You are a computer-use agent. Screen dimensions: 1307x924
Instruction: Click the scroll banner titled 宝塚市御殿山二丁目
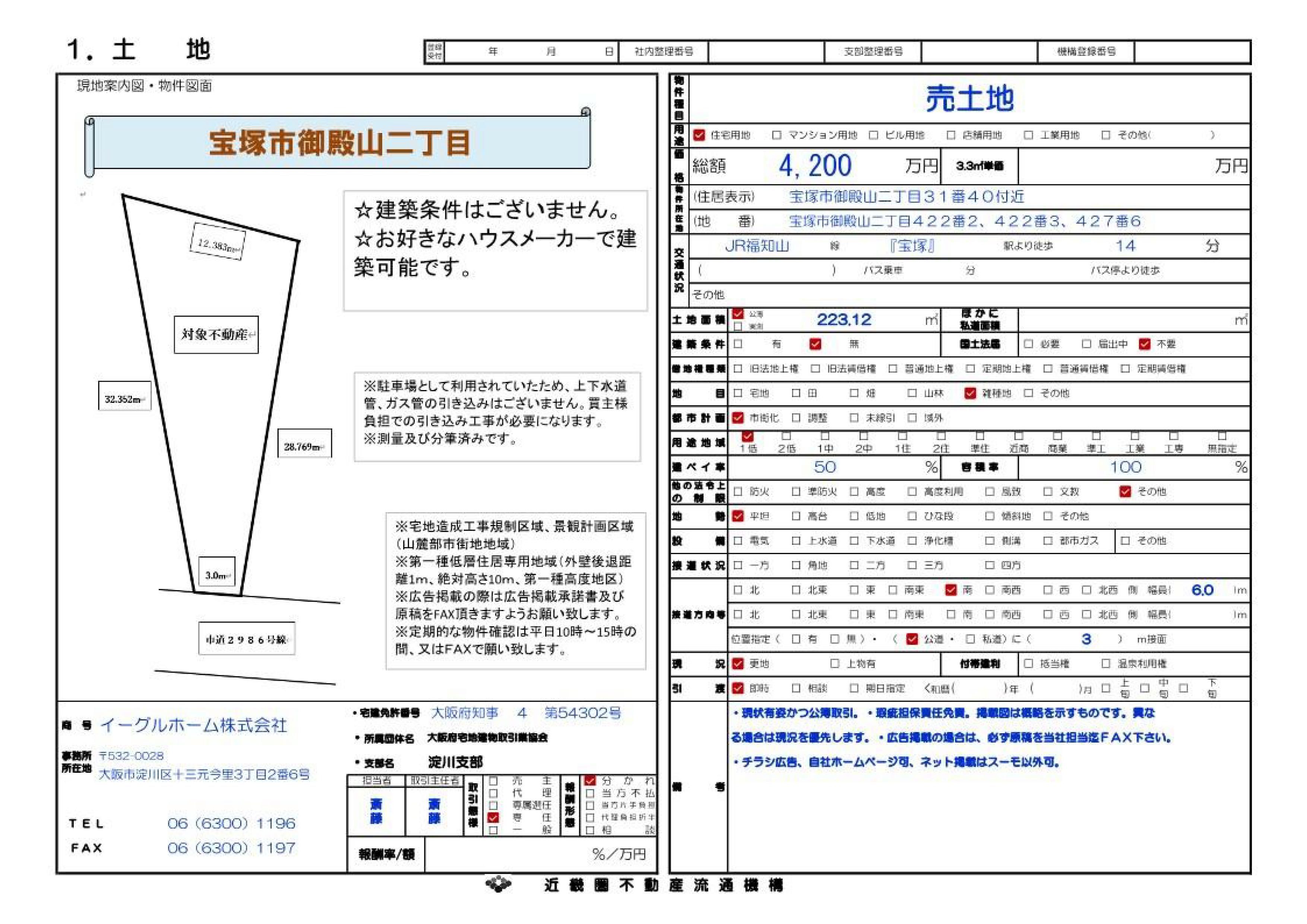coord(339,142)
